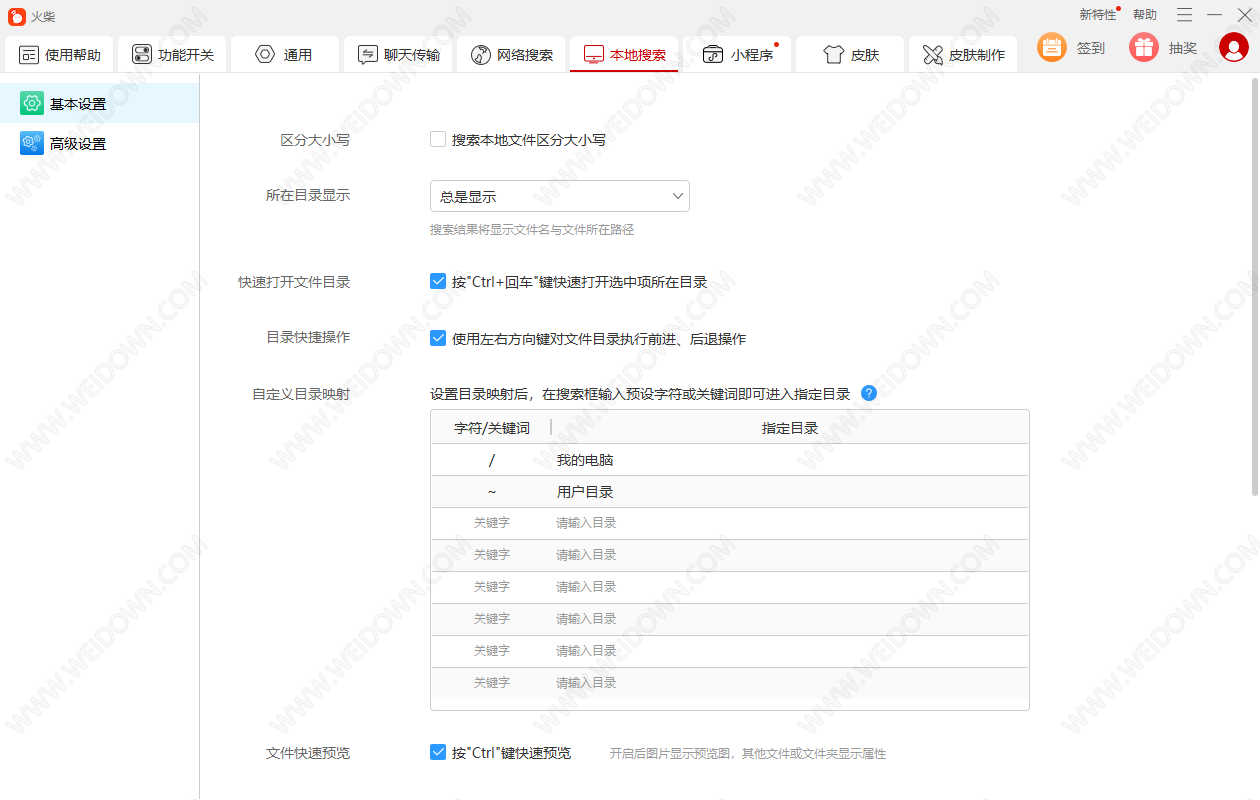Click the 签到 calendar check-in icon
Screen dimensions: 1260x800
click(x=1052, y=47)
